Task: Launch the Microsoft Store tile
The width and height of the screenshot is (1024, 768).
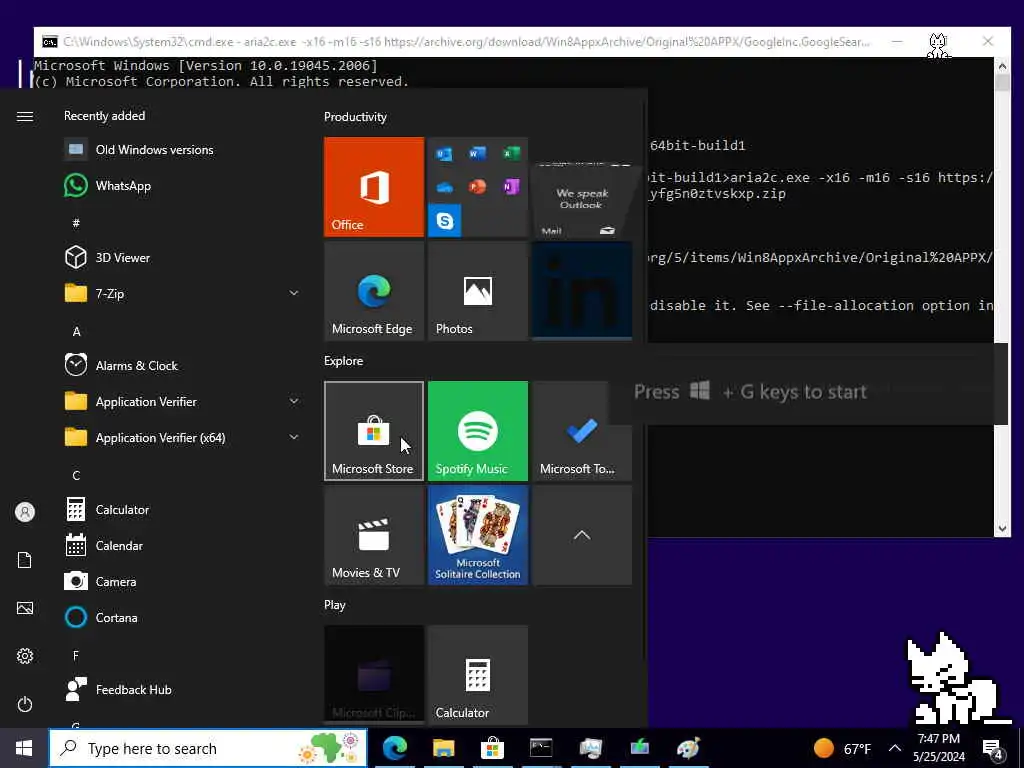Action: pos(374,431)
